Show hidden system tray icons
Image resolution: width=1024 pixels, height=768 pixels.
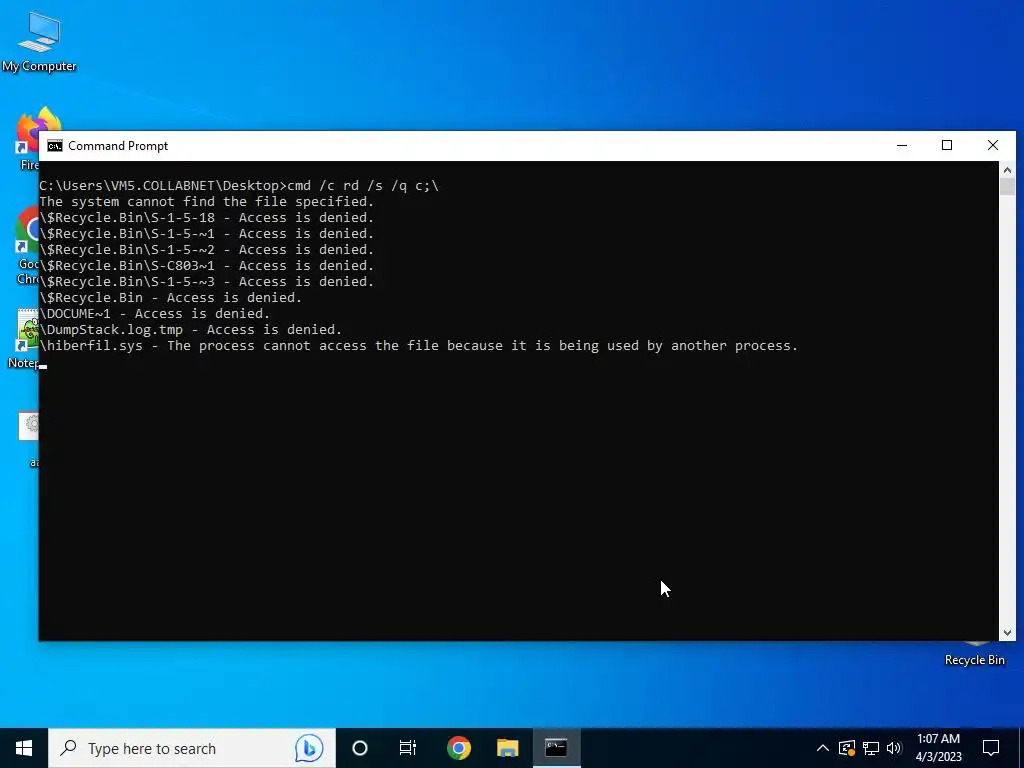(823, 748)
